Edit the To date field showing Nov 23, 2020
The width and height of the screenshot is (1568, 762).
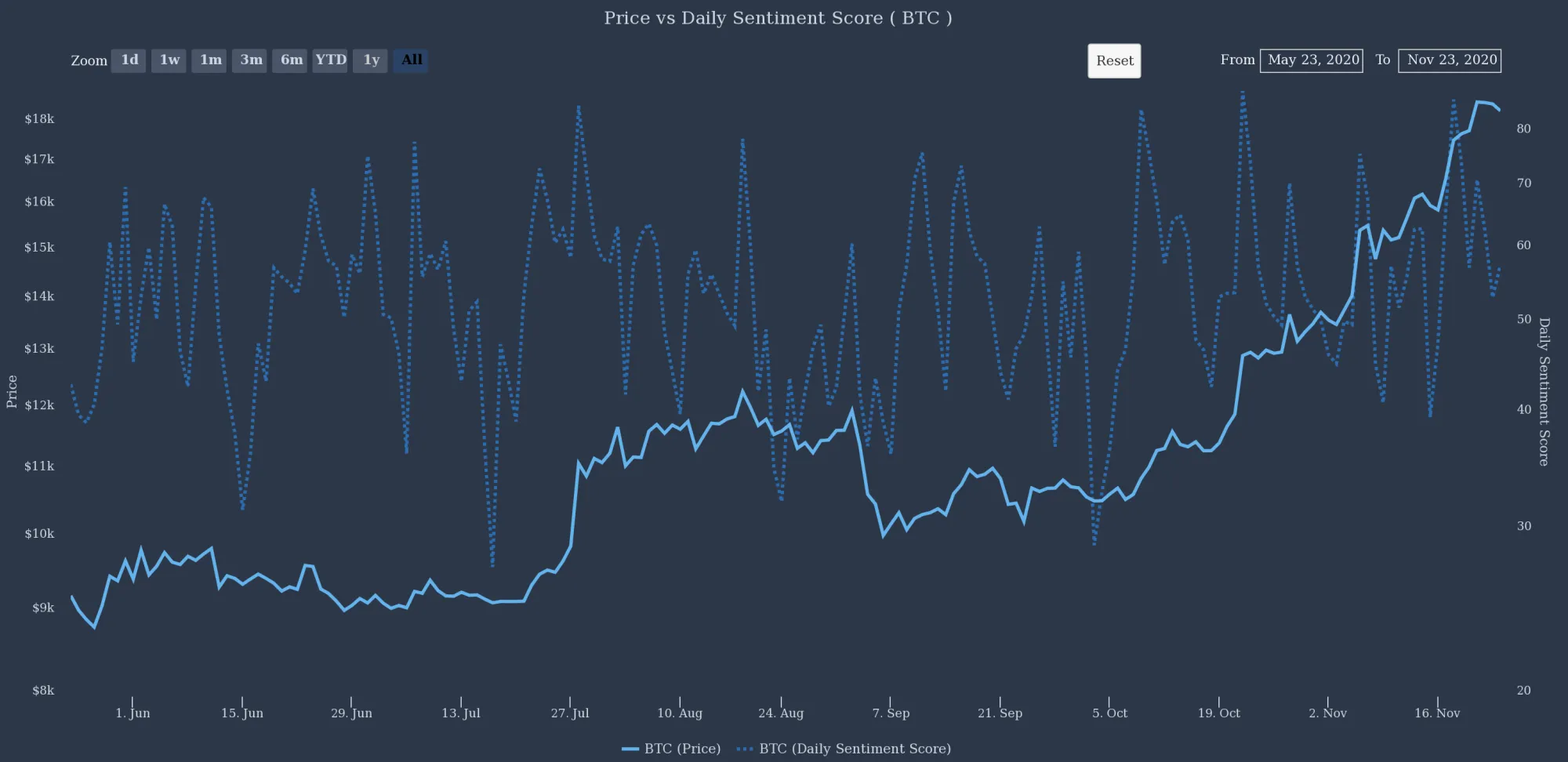coord(1450,60)
